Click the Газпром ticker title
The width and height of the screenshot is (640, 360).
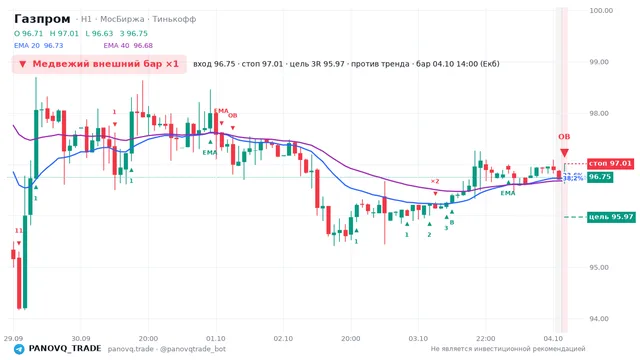pos(42,19)
